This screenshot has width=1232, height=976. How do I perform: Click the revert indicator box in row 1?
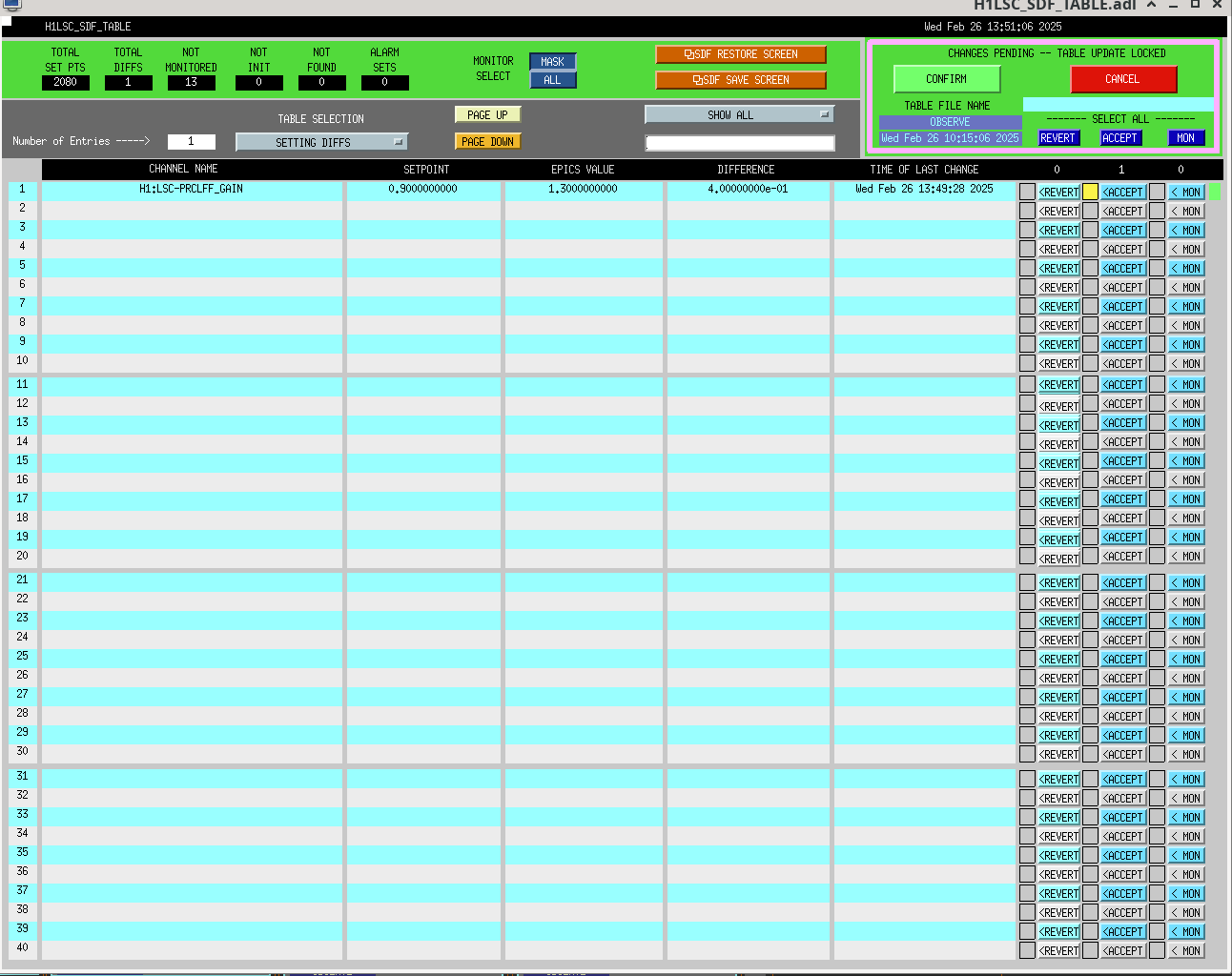tap(1027, 192)
